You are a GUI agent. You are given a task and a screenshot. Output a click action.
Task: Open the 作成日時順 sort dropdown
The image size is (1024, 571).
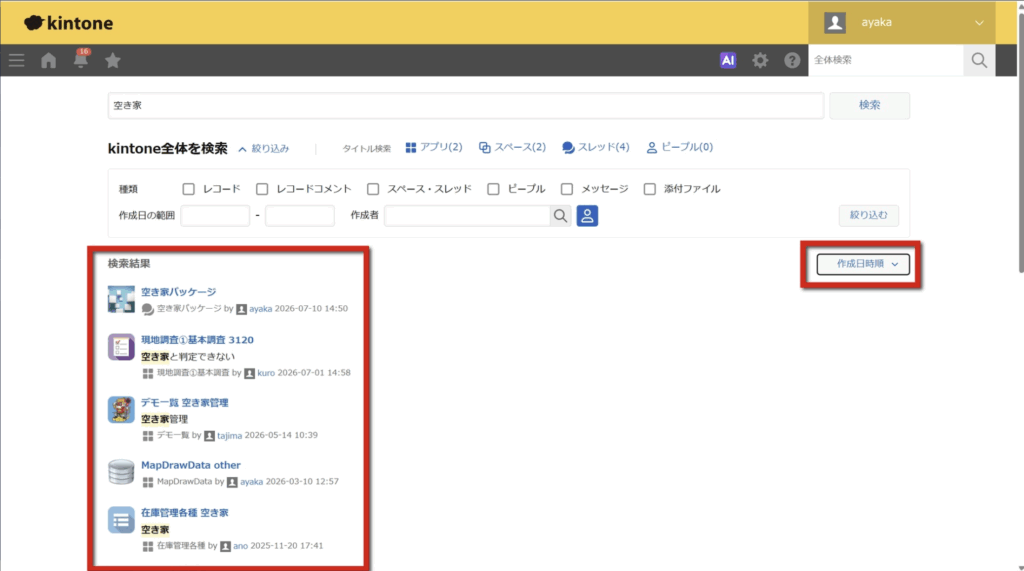[863, 264]
